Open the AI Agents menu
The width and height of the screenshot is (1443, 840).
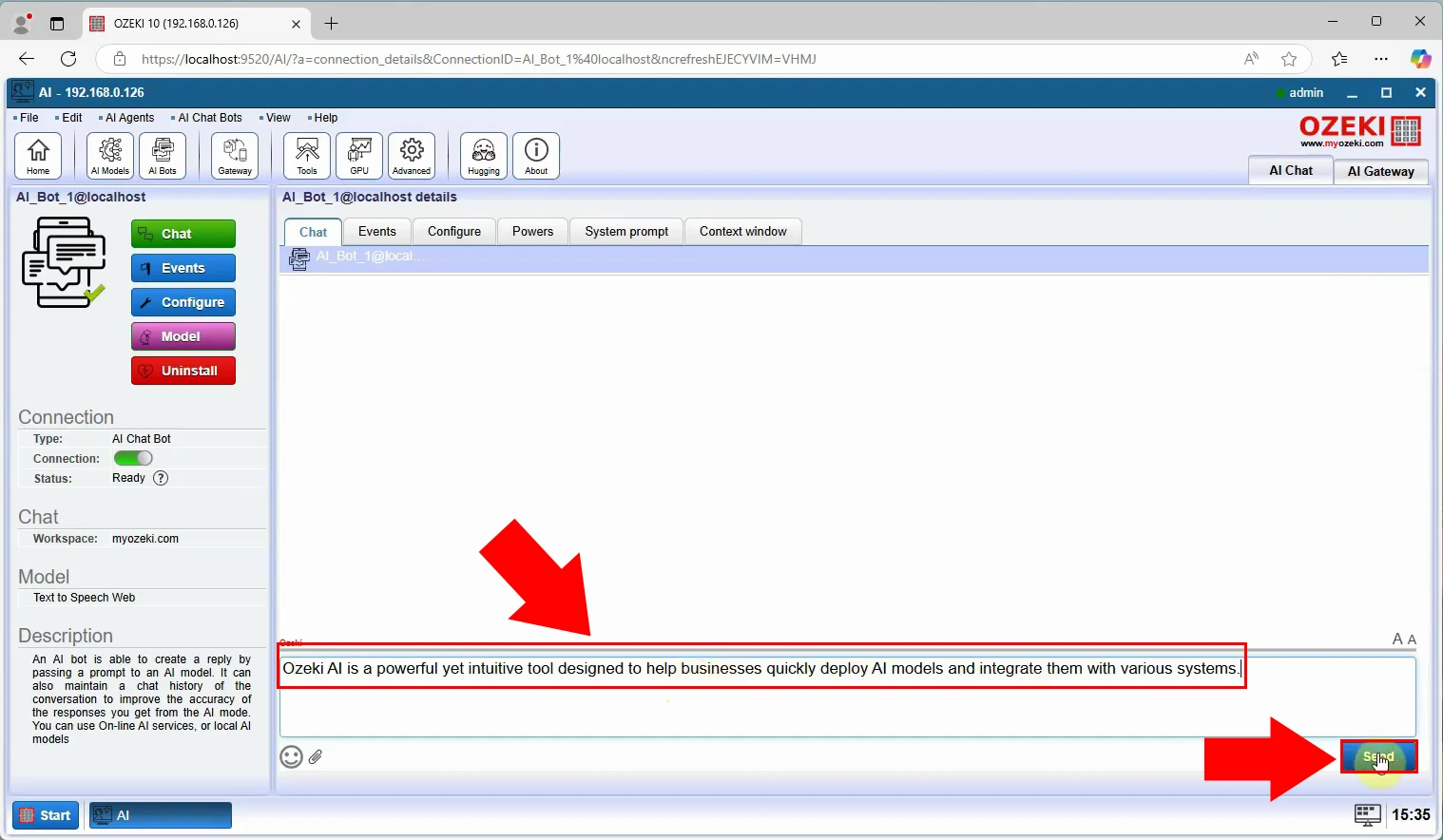(129, 118)
